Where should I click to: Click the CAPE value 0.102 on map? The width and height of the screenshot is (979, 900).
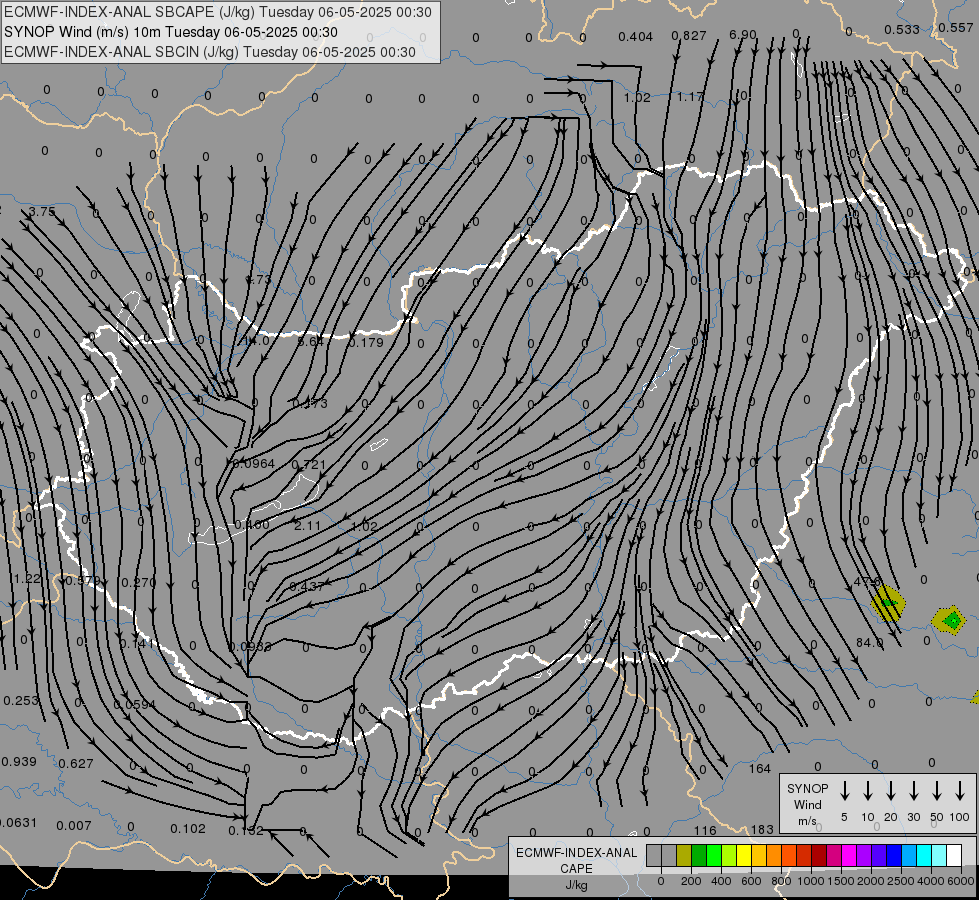[x=188, y=829]
